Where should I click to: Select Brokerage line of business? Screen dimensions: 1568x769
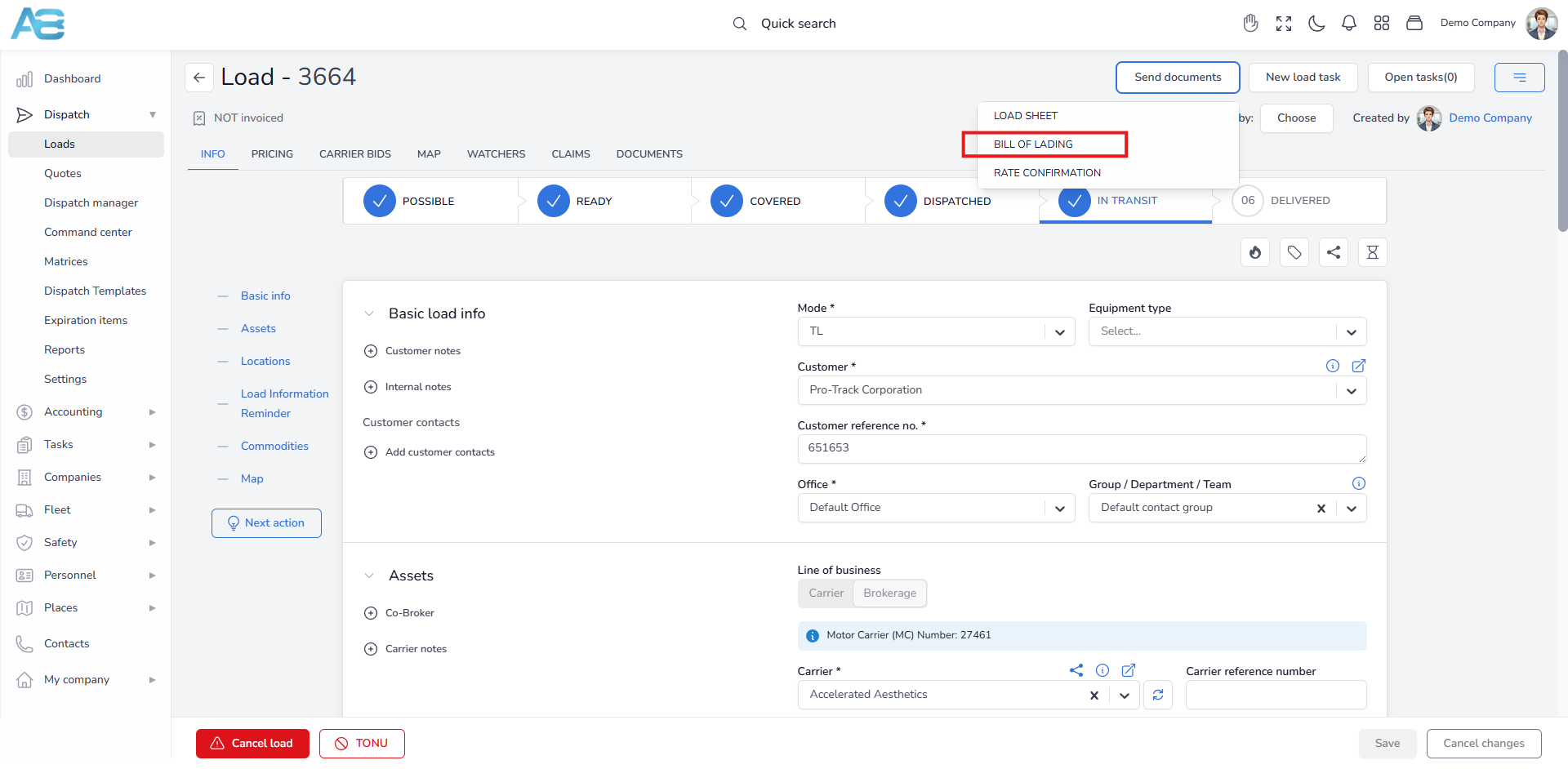coord(889,593)
